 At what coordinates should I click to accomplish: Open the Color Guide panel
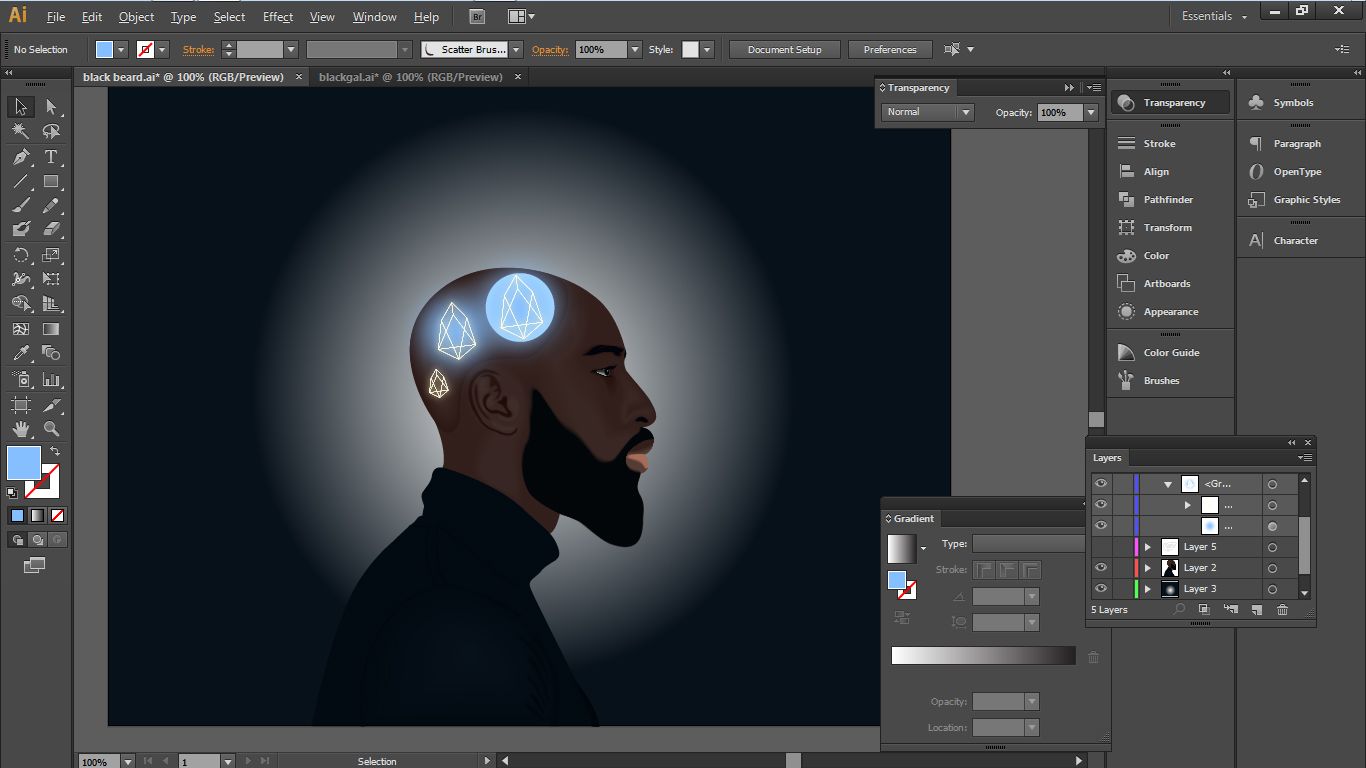click(1170, 353)
